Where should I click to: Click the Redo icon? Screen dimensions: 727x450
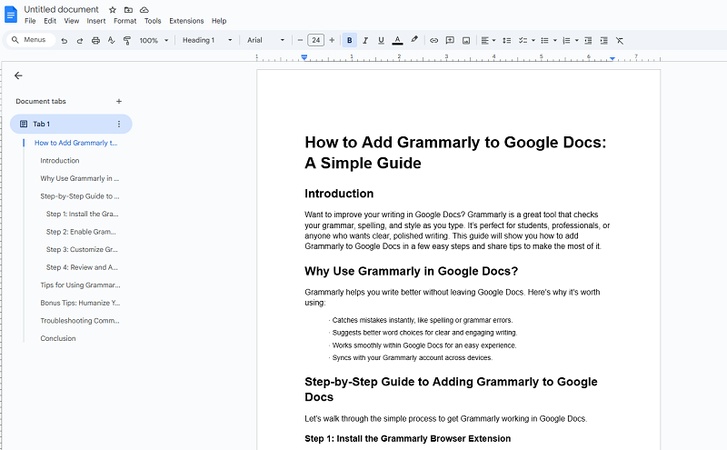(80, 41)
